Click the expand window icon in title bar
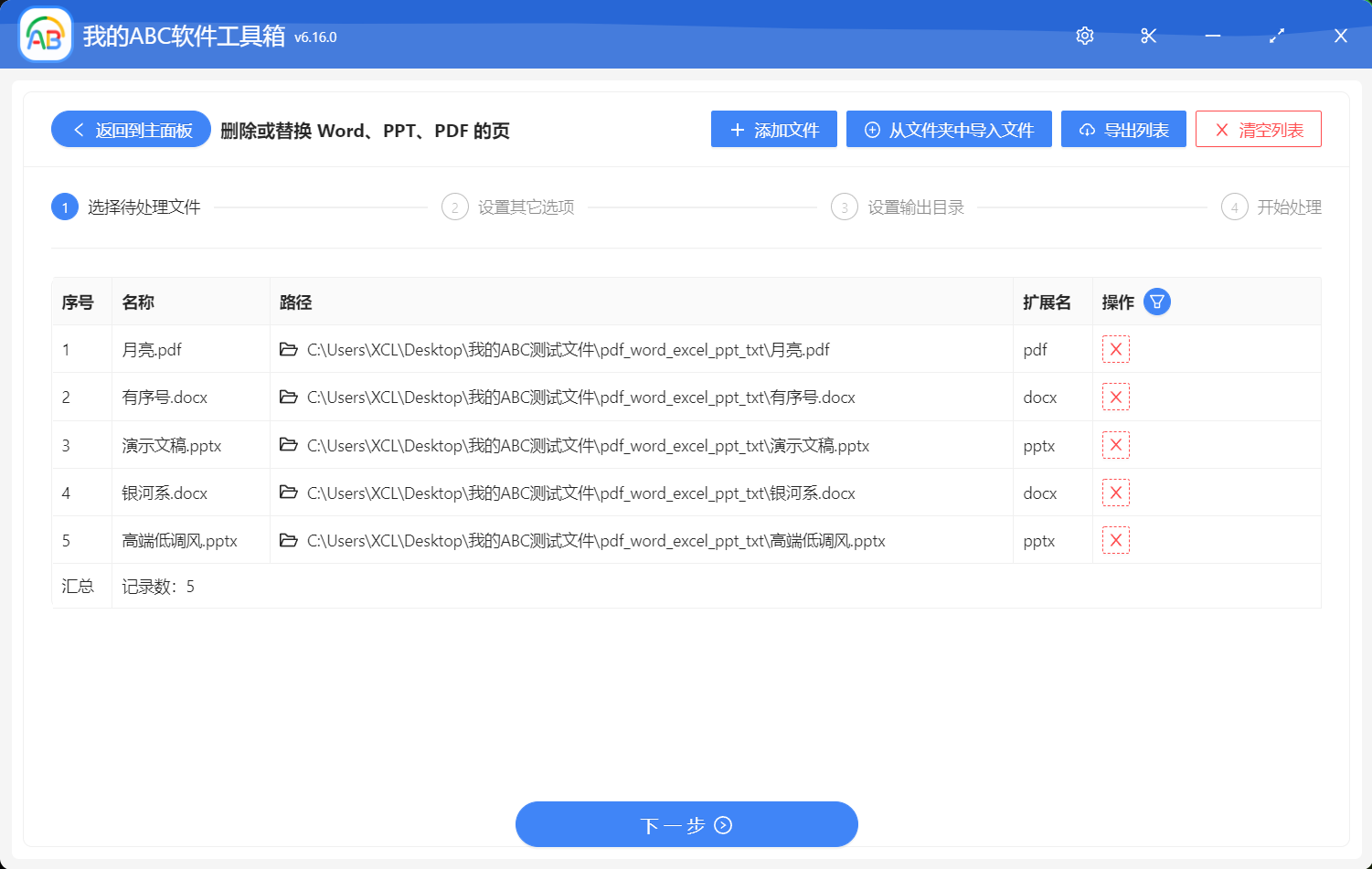1372x869 pixels. [1276, 36]
